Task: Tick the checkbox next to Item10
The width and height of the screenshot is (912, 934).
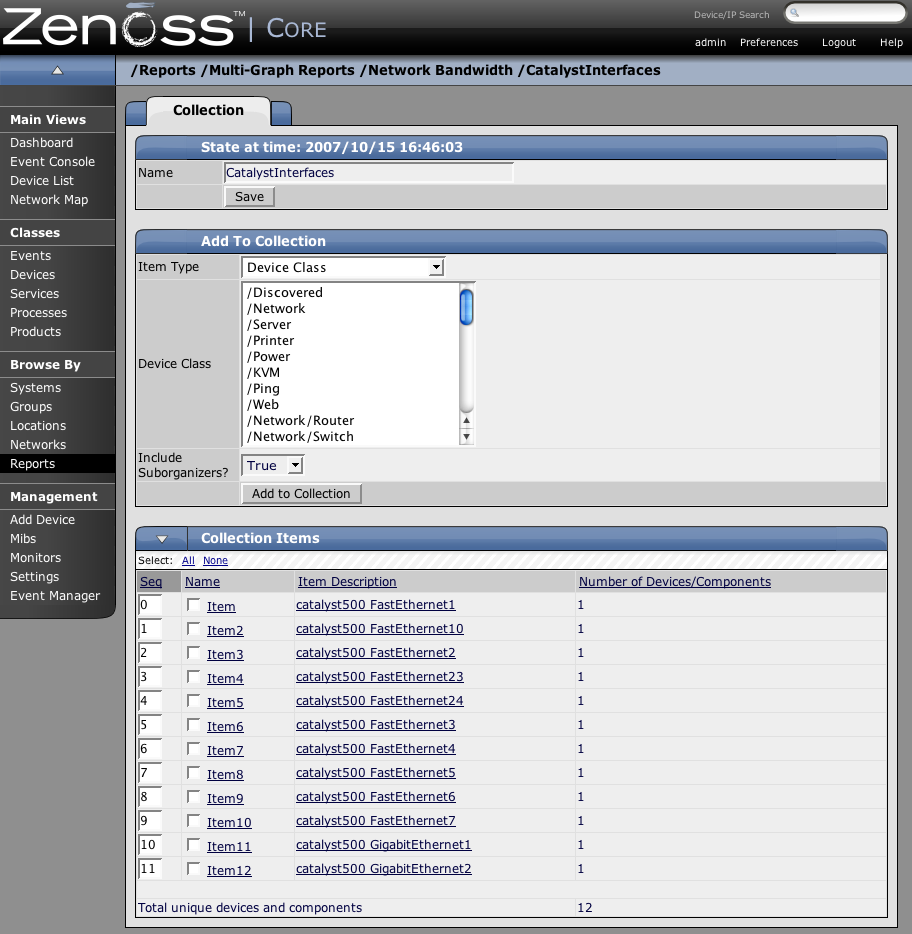Action: (x=193, y=821)
